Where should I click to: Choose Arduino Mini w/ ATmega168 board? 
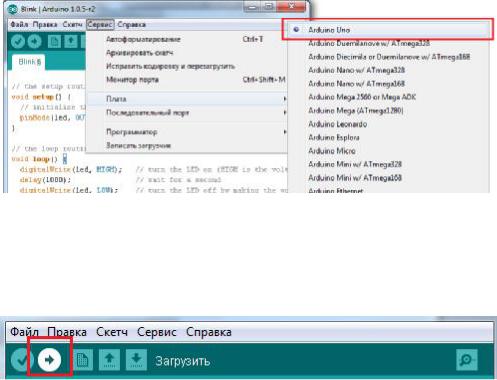point(389,178)
